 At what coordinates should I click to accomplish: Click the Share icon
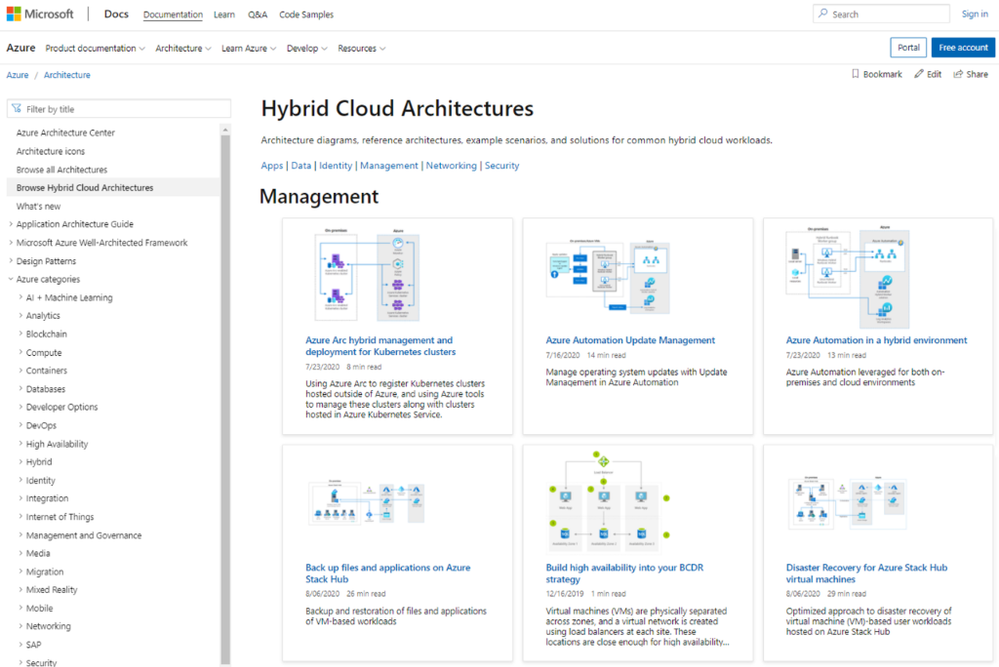pos(958,74)
